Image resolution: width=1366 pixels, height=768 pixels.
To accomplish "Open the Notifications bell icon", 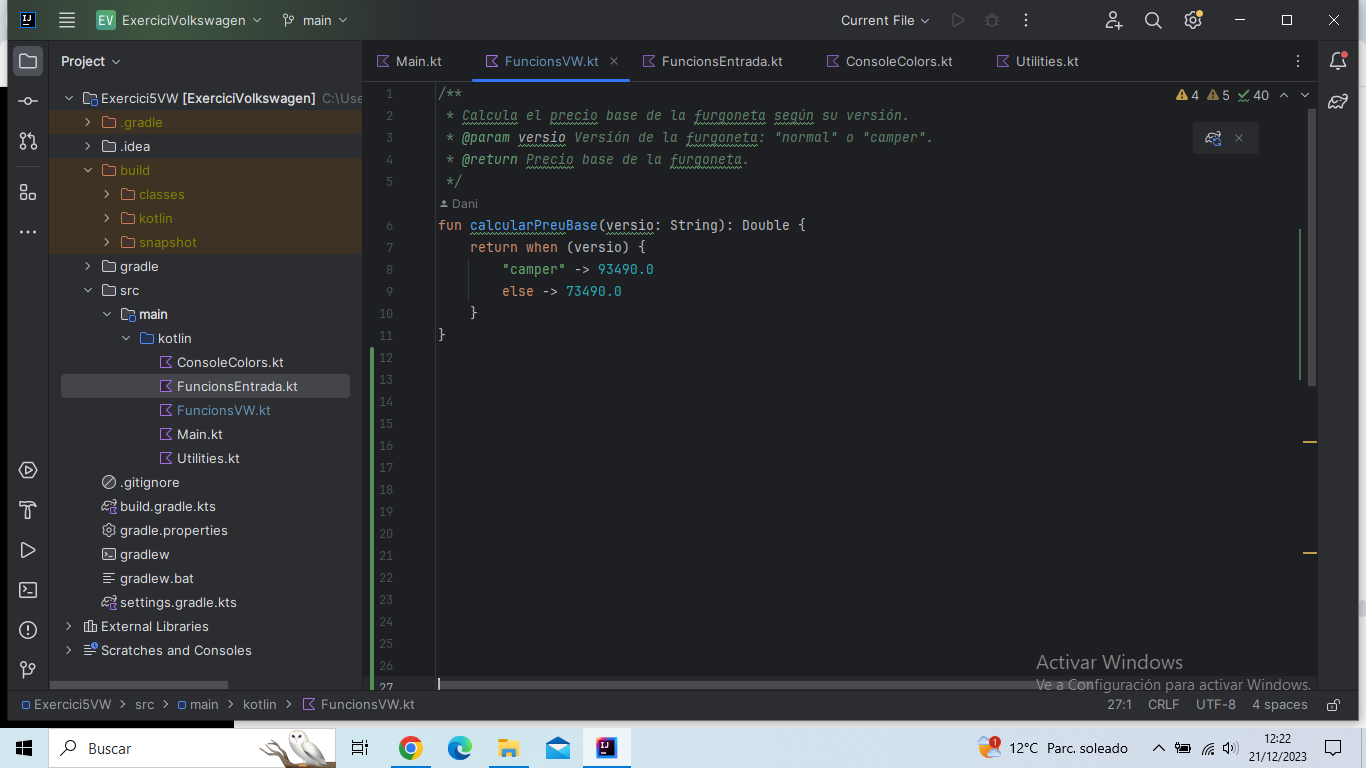I will coord(1338,61).
